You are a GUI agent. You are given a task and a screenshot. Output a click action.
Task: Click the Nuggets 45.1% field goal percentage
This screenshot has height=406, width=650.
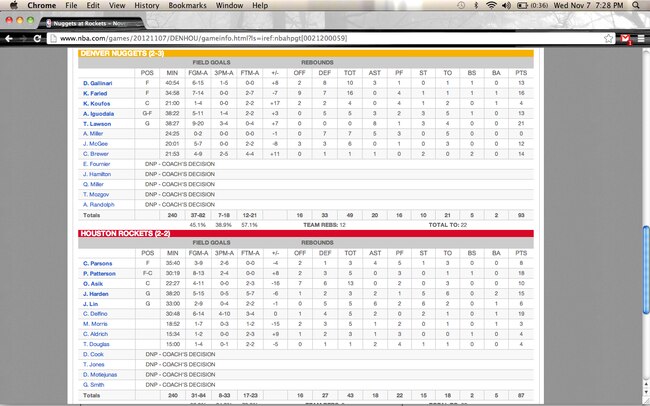click(198, 225)
